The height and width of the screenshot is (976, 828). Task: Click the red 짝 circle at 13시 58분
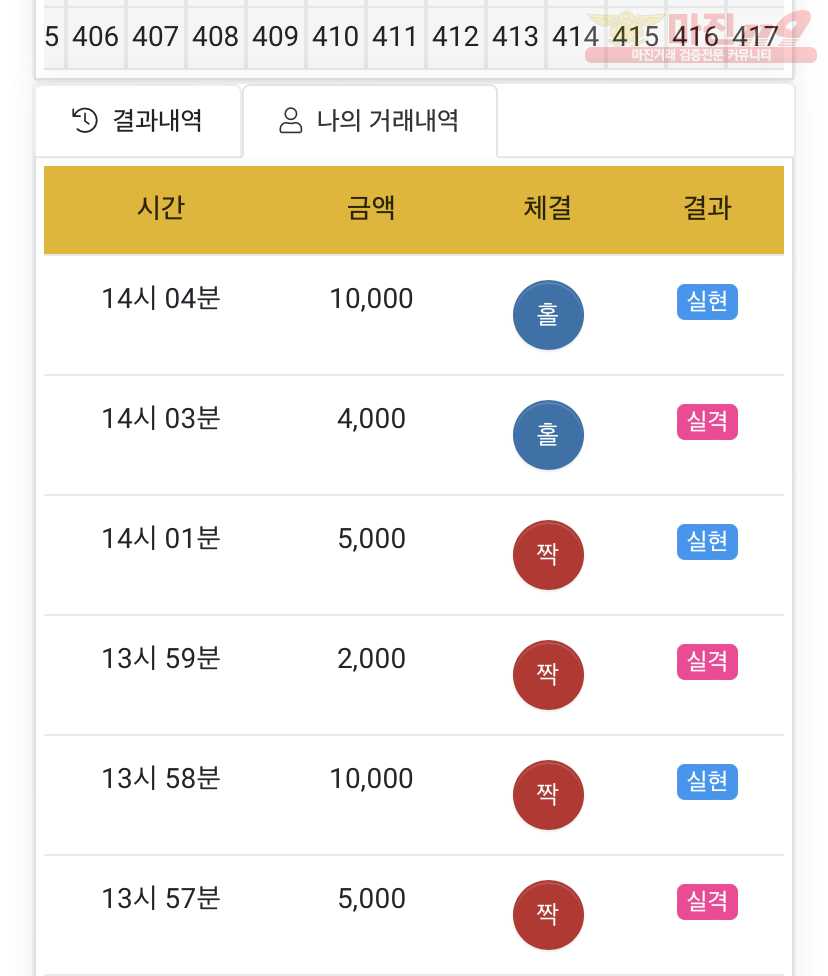pyautogui.click(x=548, y=795)
